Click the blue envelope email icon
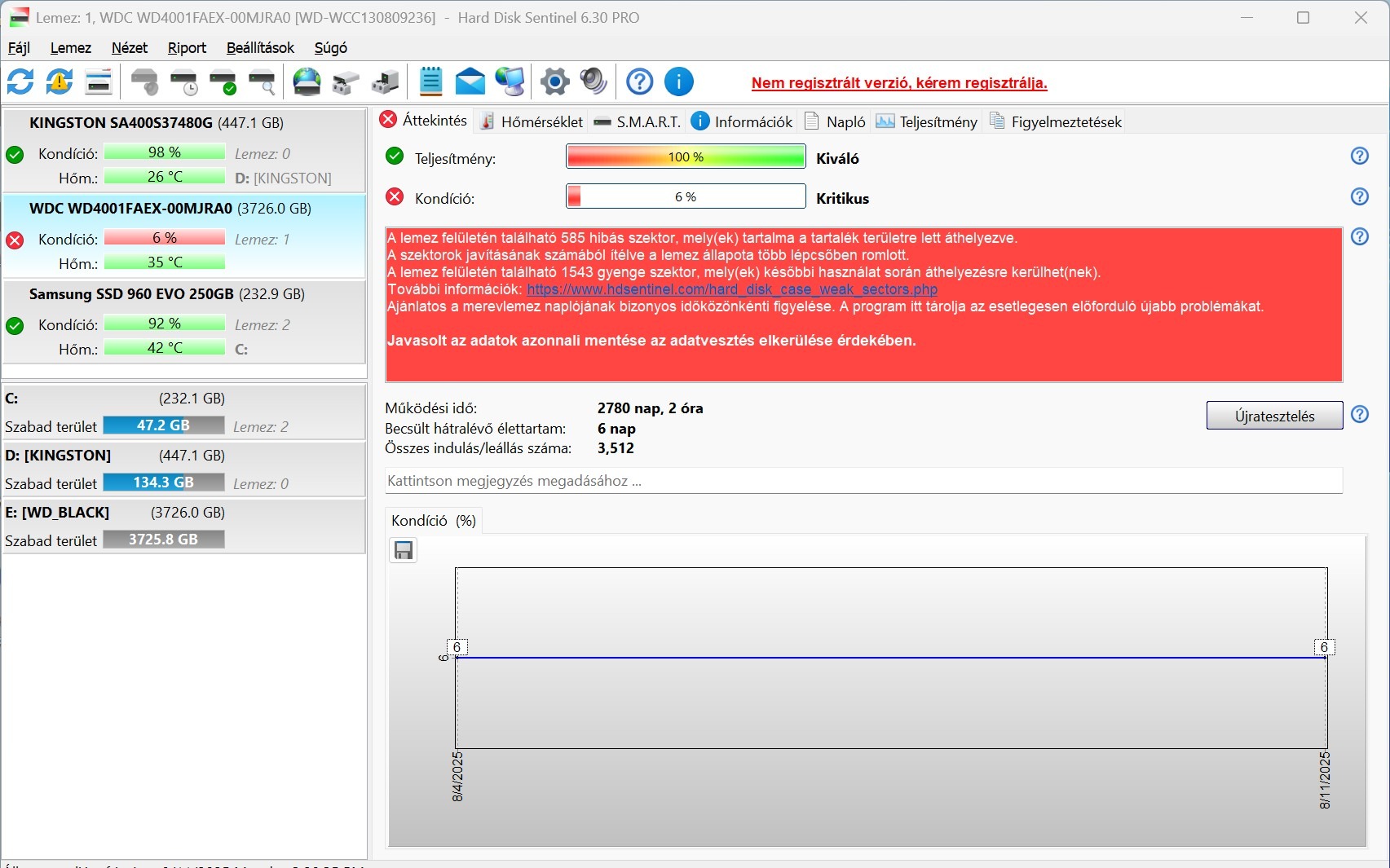This screenshot has width=1390, height=868. 470,82
